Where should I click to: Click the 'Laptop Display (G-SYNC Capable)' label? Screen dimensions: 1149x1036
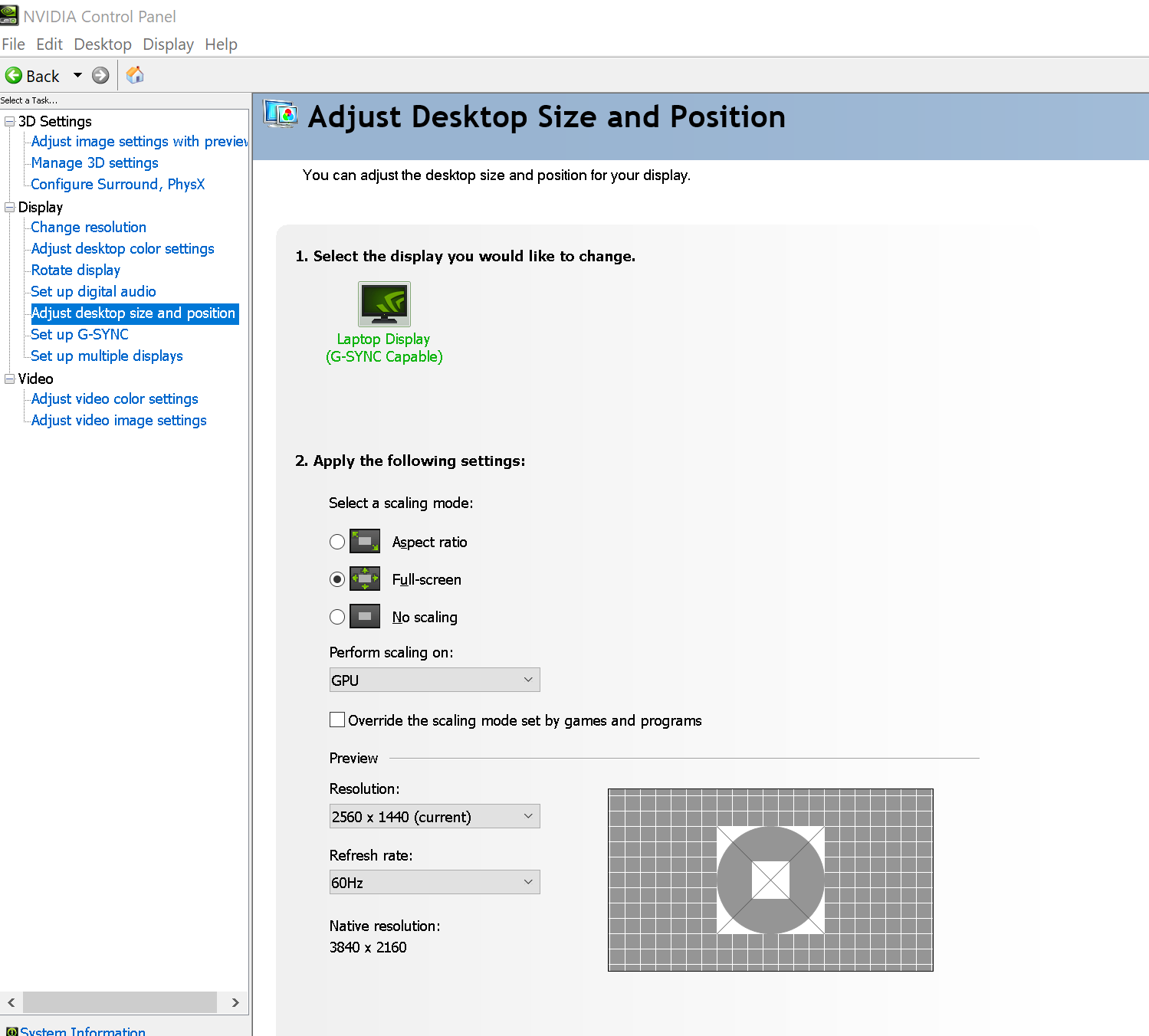coord(384,348)
